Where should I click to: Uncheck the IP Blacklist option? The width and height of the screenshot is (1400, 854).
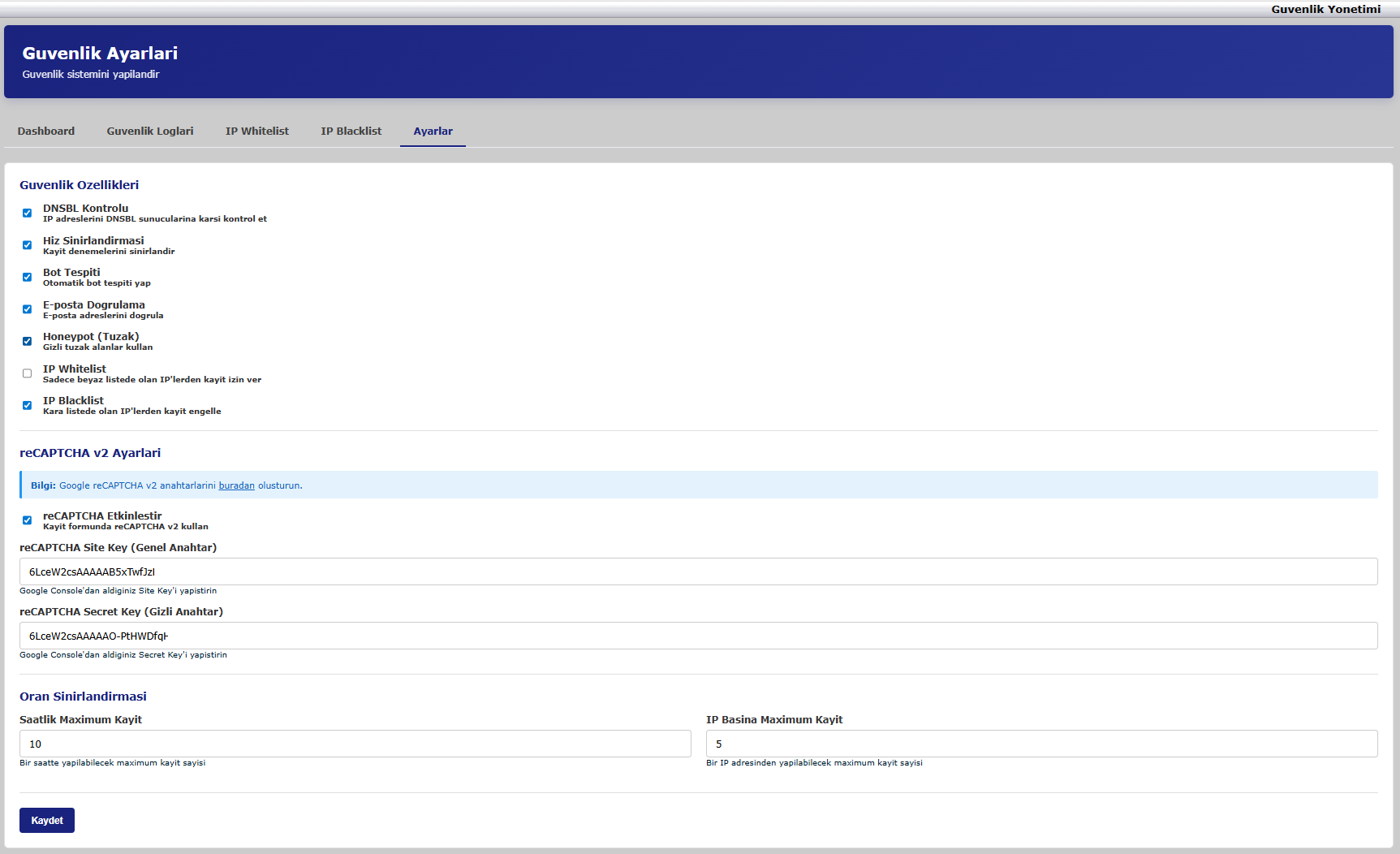[x=27, y=406]
